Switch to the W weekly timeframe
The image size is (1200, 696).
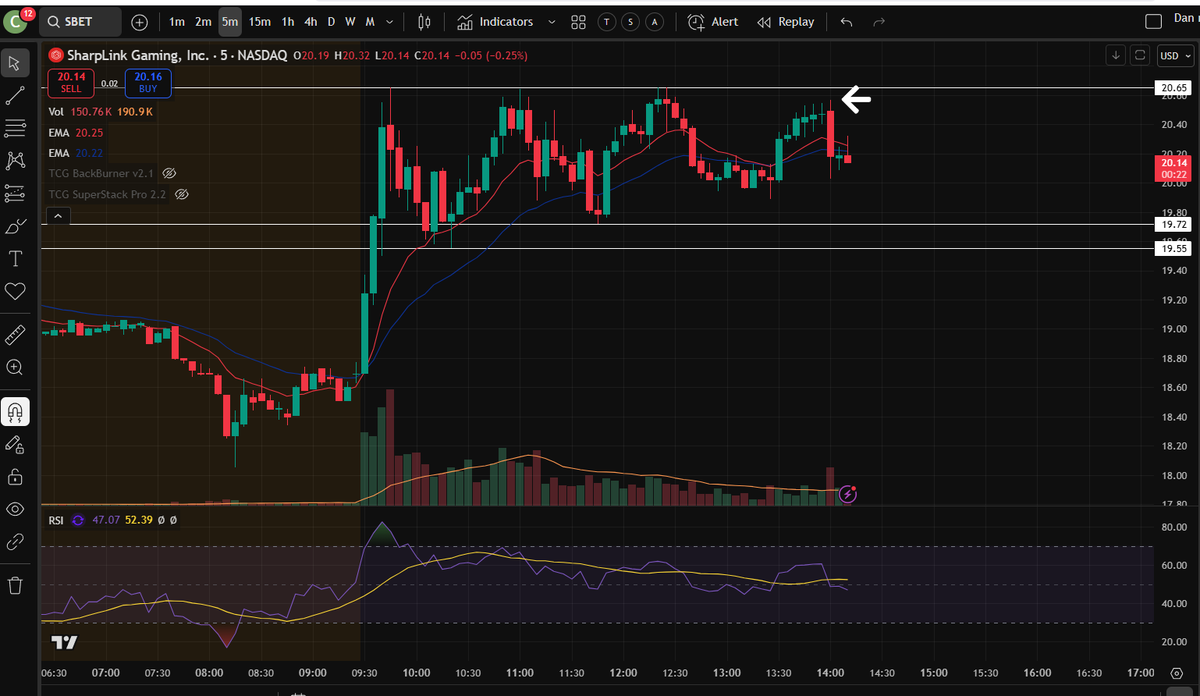(350, 21)
